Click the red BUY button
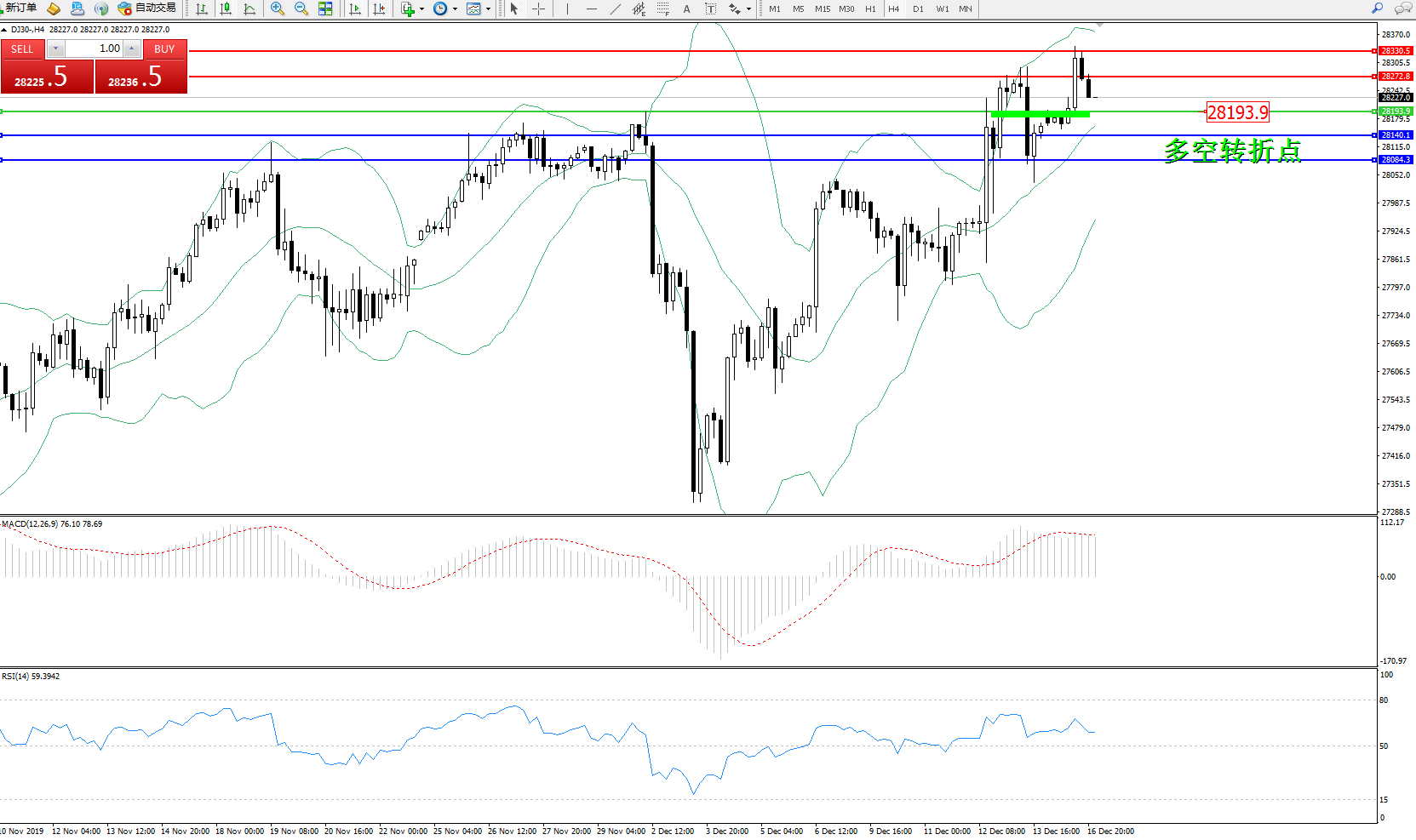Screen dimensions: 1416x840 (164, 49)
